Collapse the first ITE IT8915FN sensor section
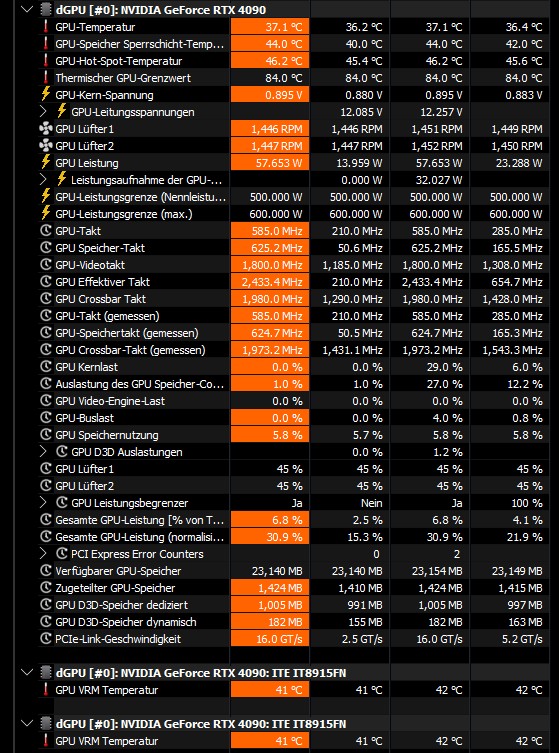This screenshot has height=753, width=559. point(28,673)
